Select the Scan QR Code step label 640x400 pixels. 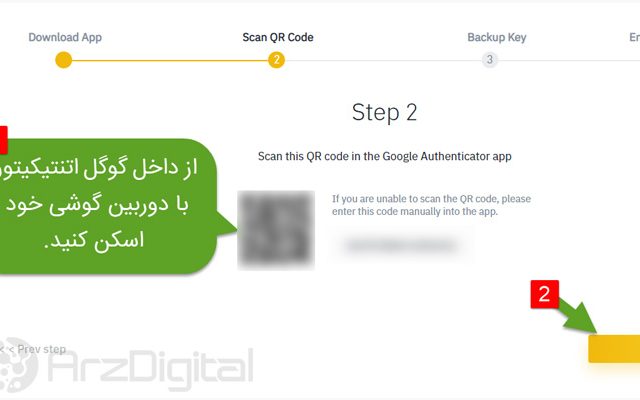(x=278, y=38)
